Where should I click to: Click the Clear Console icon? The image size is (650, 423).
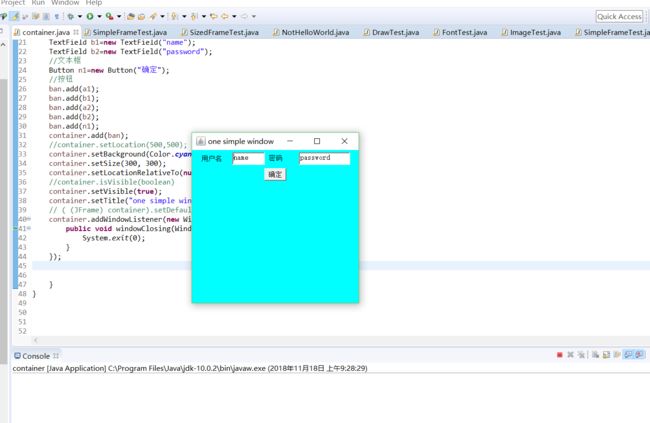point(593,355)
